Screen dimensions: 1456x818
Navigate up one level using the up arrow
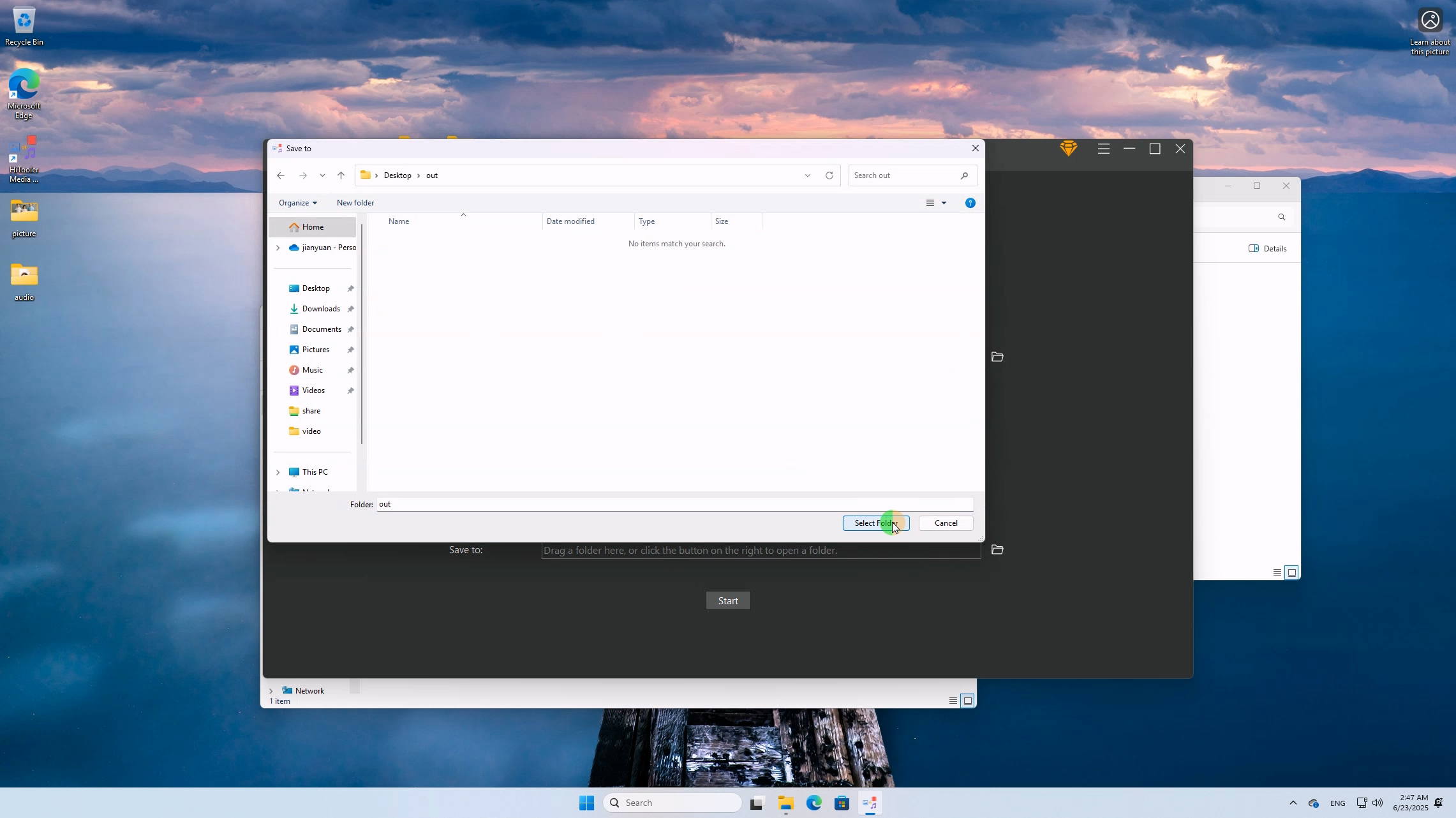[x=341, y=175]
